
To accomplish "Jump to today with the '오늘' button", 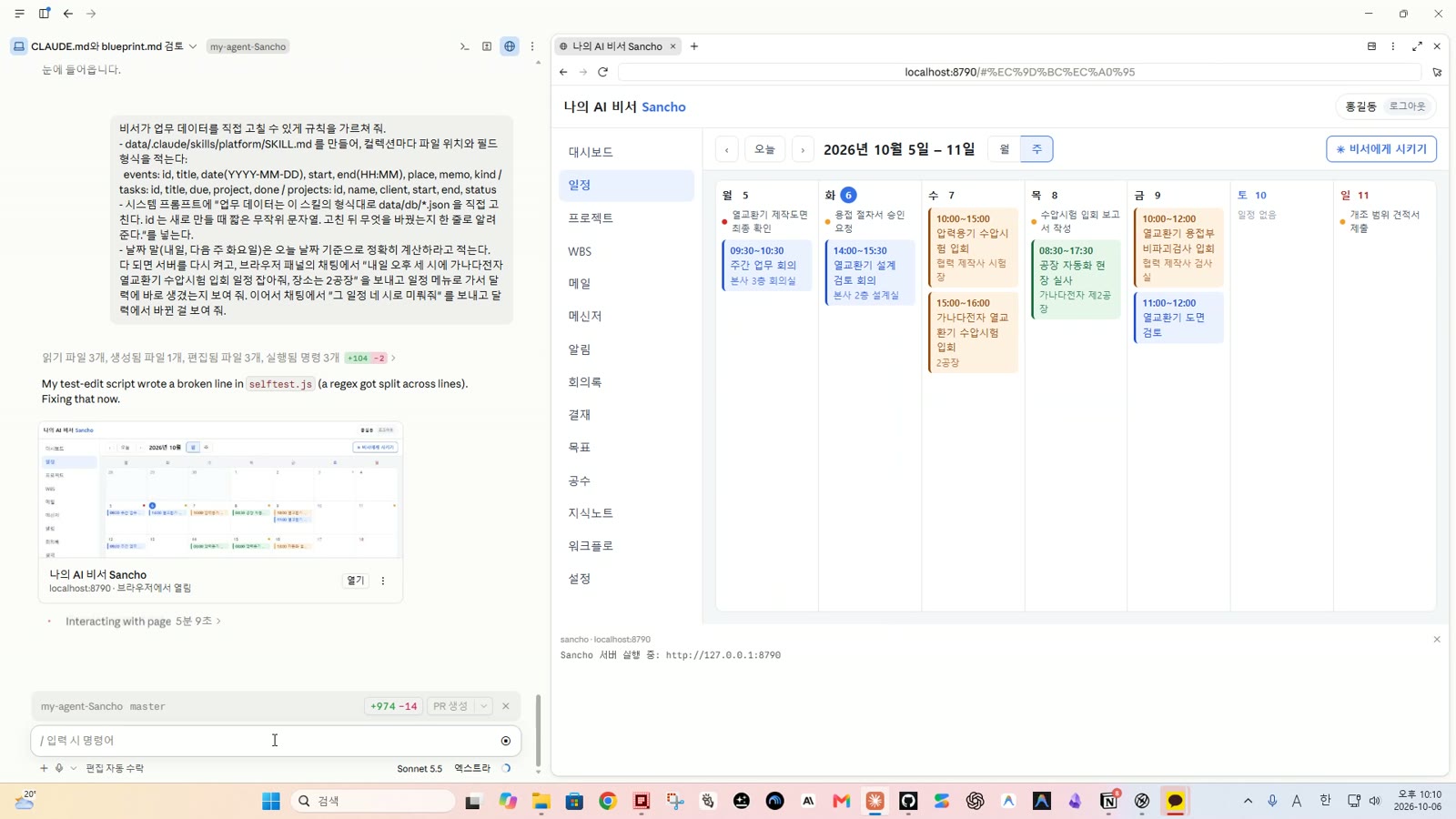I will [x=764, y=149].
